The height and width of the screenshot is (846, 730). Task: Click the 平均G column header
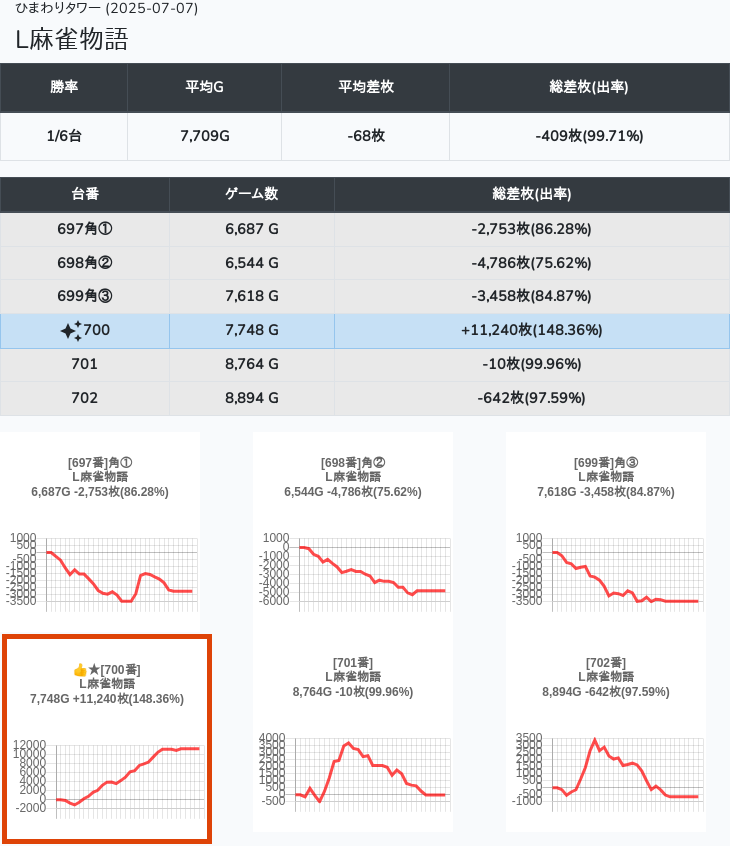(x=204, y=87)
